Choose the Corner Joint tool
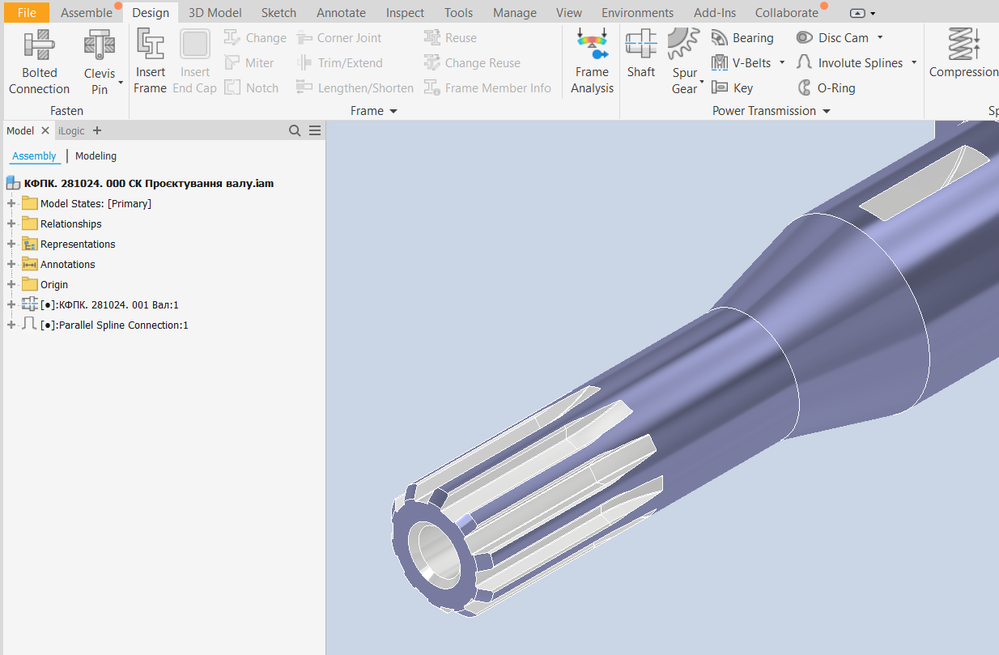 pos(338,38)
